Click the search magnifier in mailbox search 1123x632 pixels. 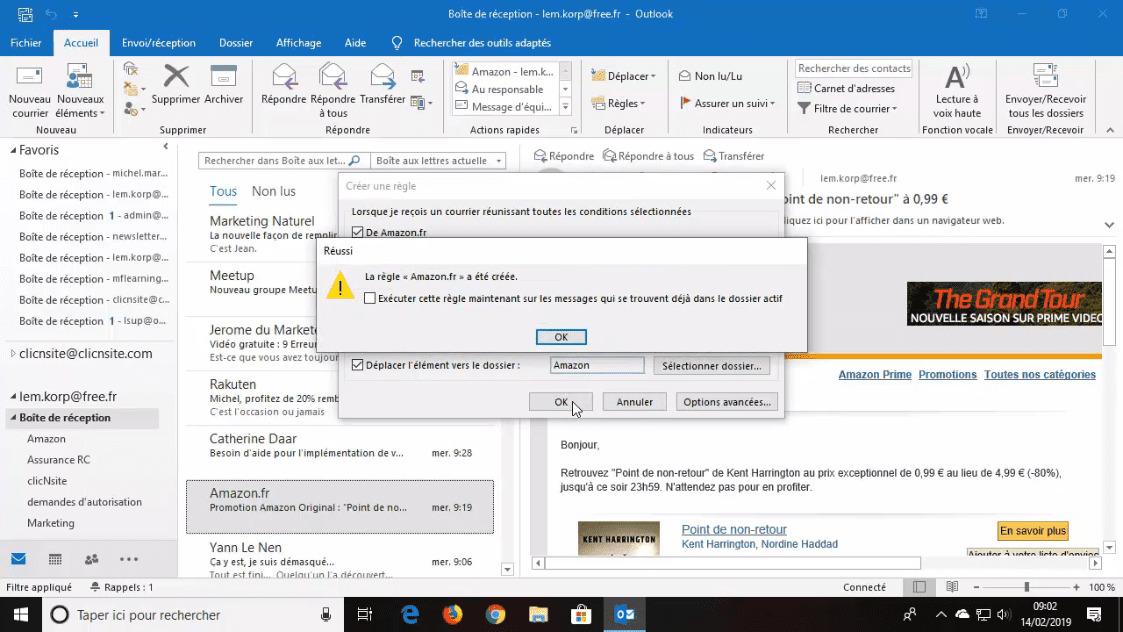[x=355, y=161]
